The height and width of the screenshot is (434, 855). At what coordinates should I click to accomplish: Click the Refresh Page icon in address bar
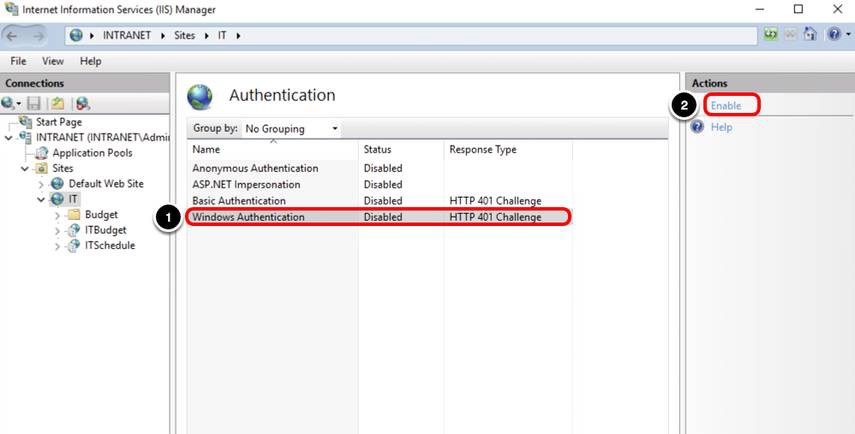tap(771, 36)
